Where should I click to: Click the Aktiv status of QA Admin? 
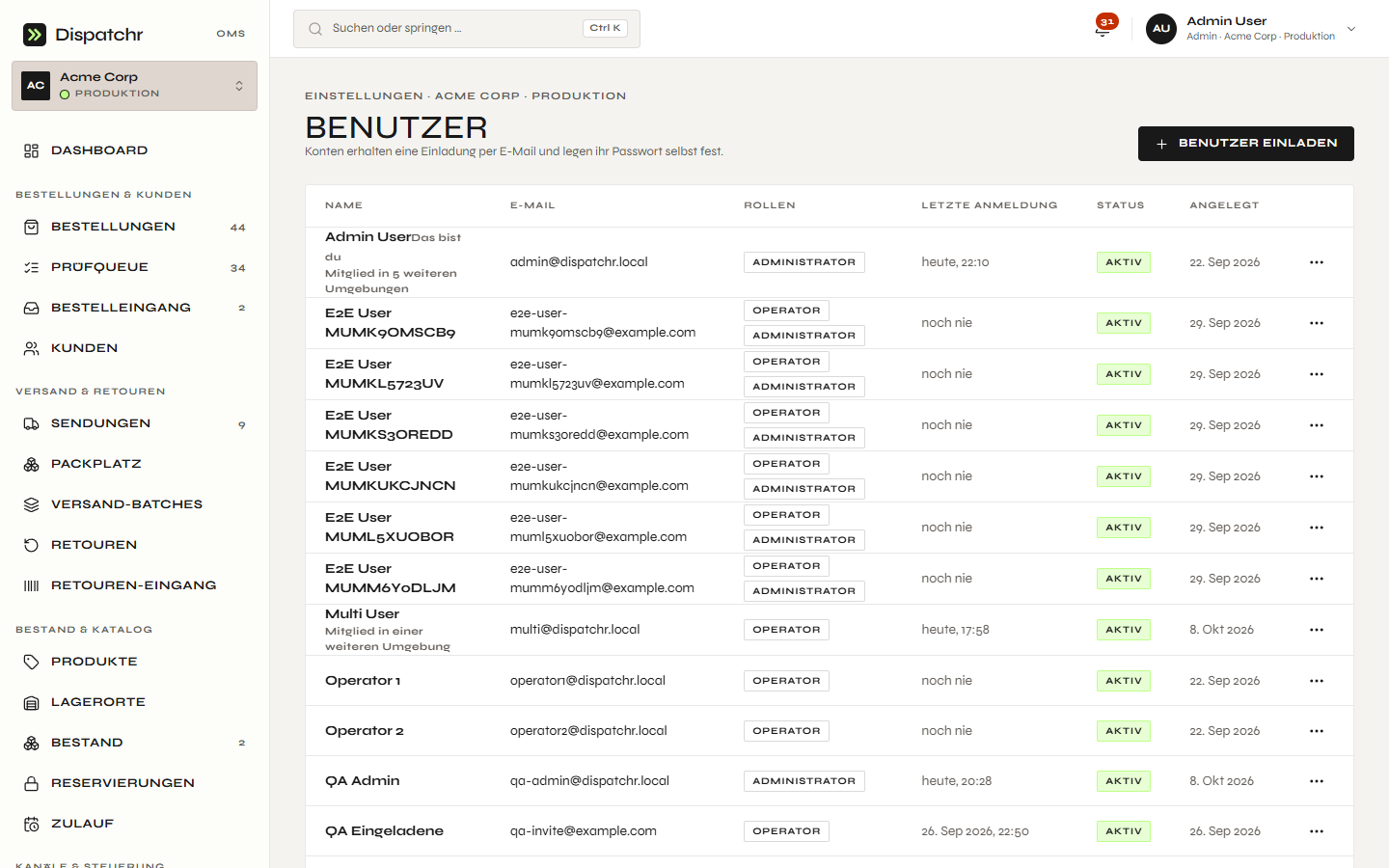pos(1124,781)
